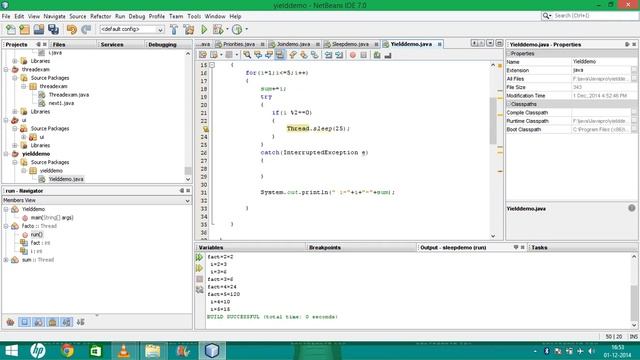Expand the ui Libraries node
This screenshot has height=360, width=640.
(15, 146)
